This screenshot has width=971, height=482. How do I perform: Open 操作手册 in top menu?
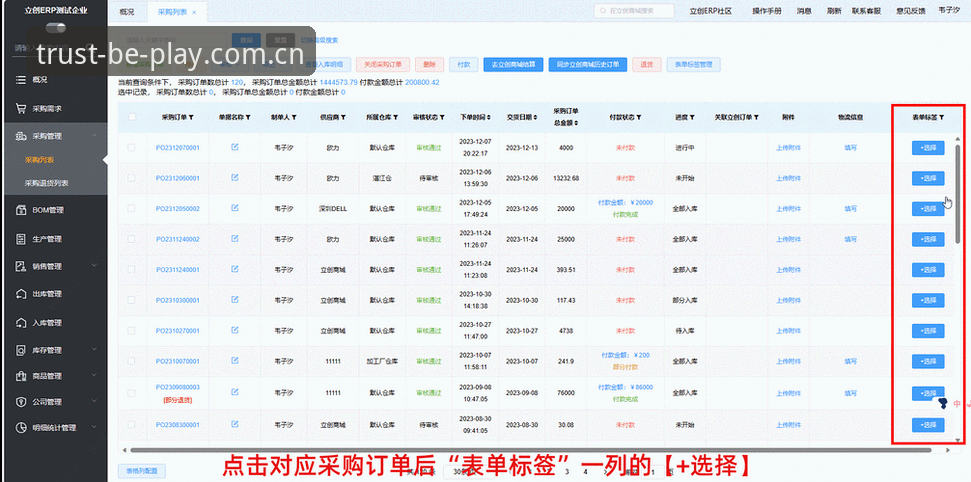(x=767, y=11)
